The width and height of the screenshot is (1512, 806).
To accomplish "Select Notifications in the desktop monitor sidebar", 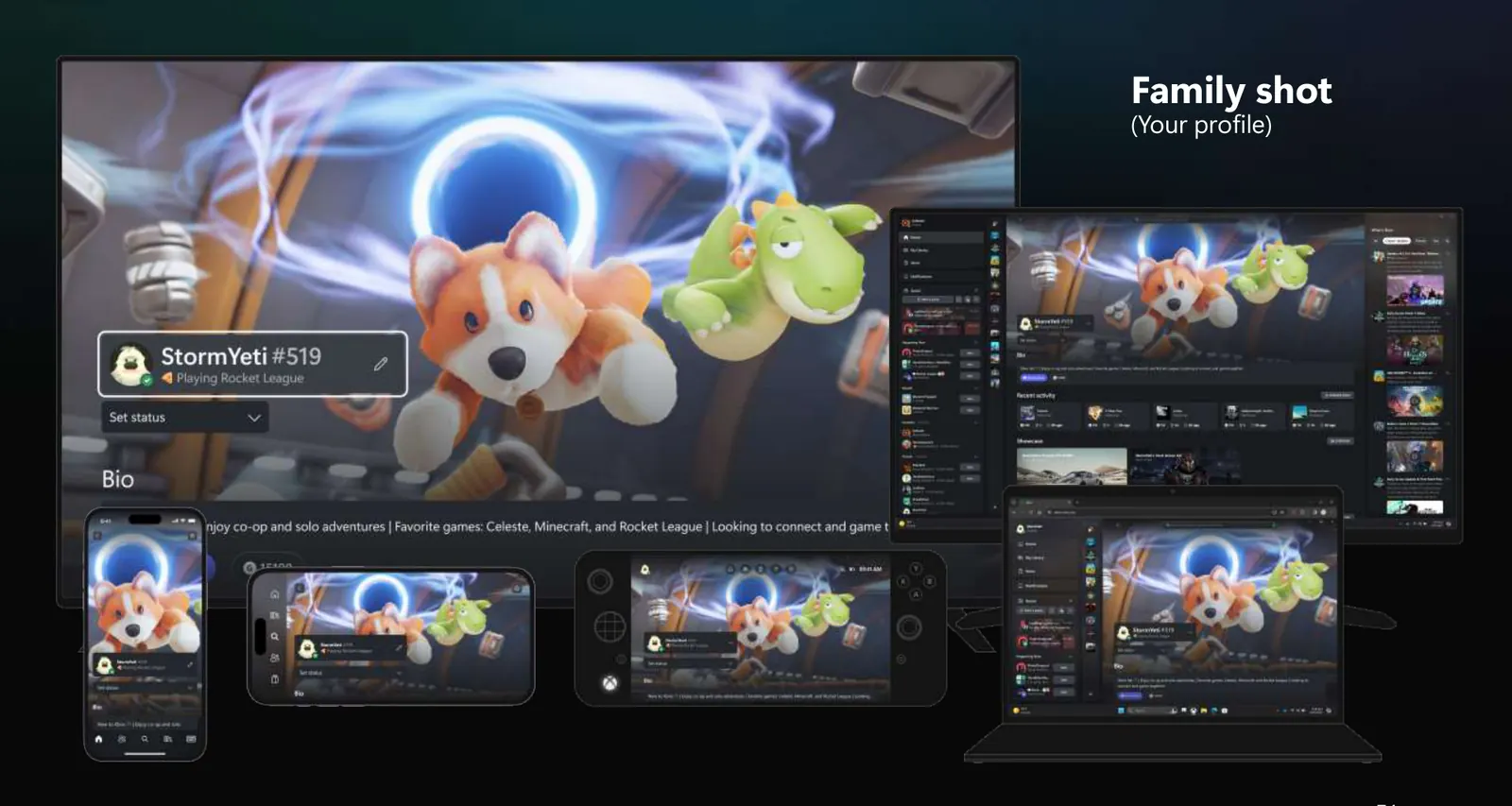I will click(942, 276).
